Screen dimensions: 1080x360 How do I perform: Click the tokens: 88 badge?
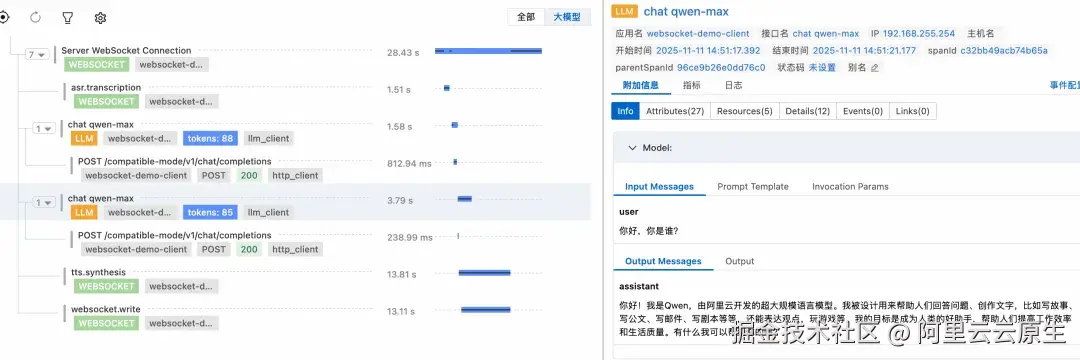[x=210, y=138]
